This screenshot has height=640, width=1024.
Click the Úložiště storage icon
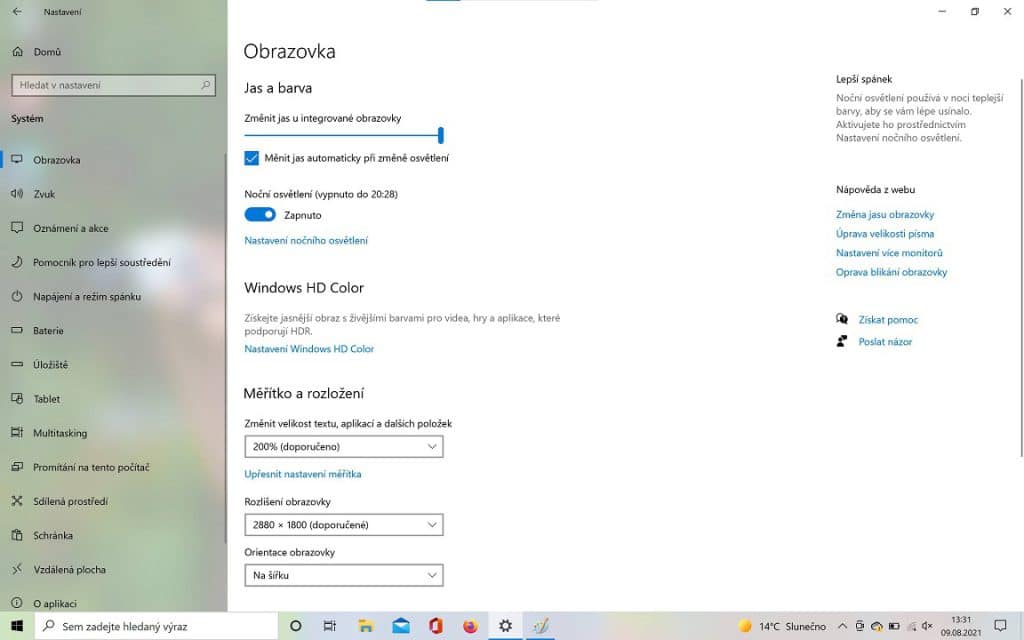(17, 364)
